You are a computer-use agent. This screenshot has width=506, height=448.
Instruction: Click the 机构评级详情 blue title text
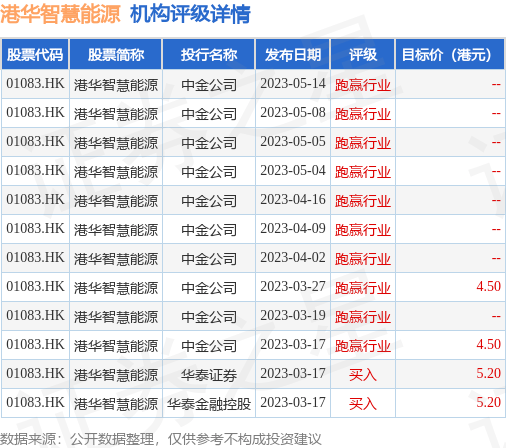[190, 14]
